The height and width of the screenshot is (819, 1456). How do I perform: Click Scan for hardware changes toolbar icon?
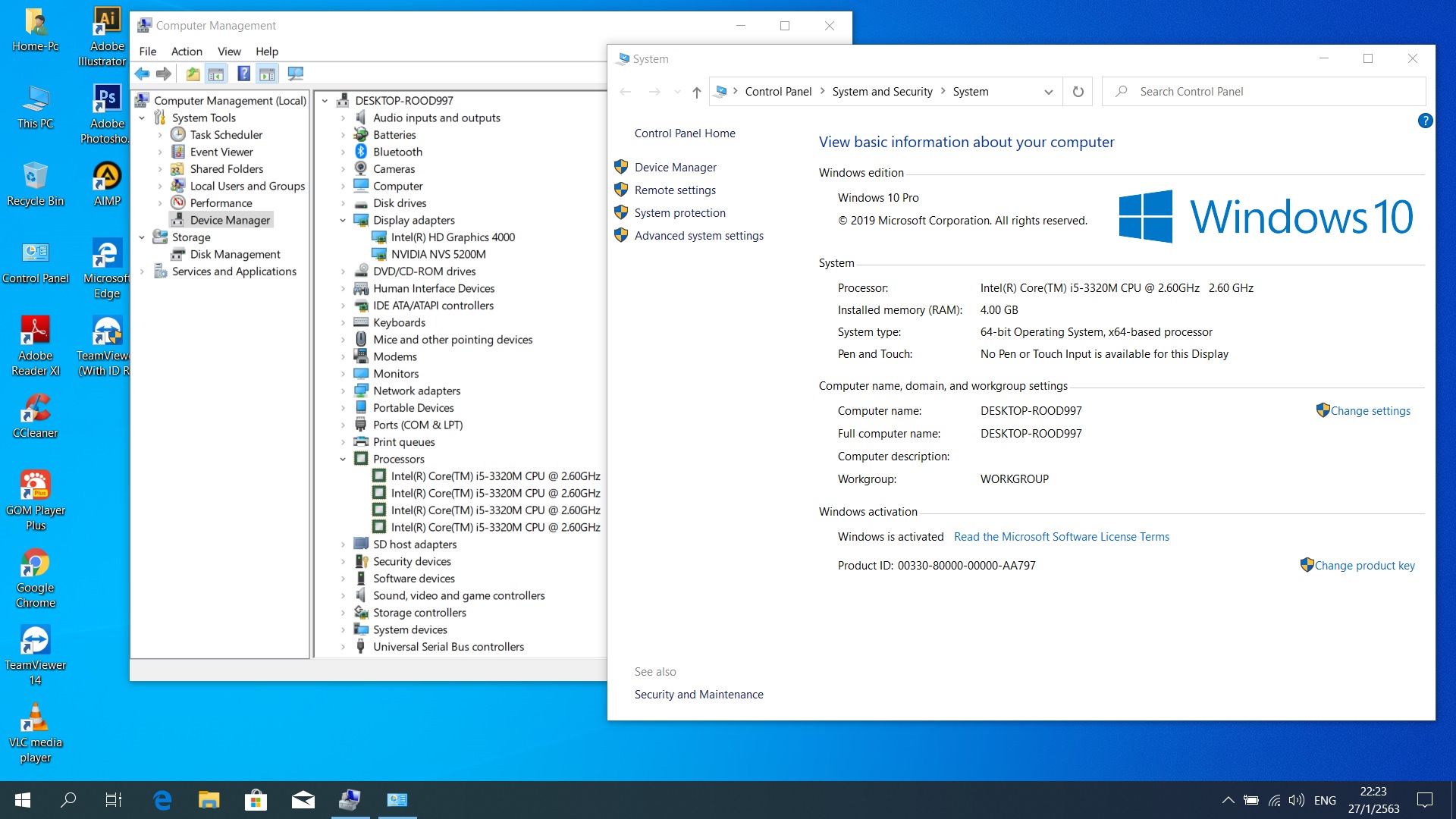click(296, 74)
